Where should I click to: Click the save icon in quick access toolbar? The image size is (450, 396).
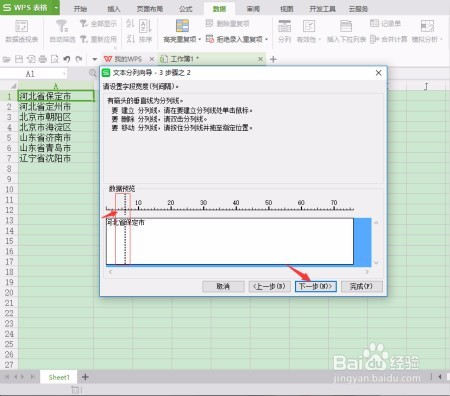pos(19,59)
